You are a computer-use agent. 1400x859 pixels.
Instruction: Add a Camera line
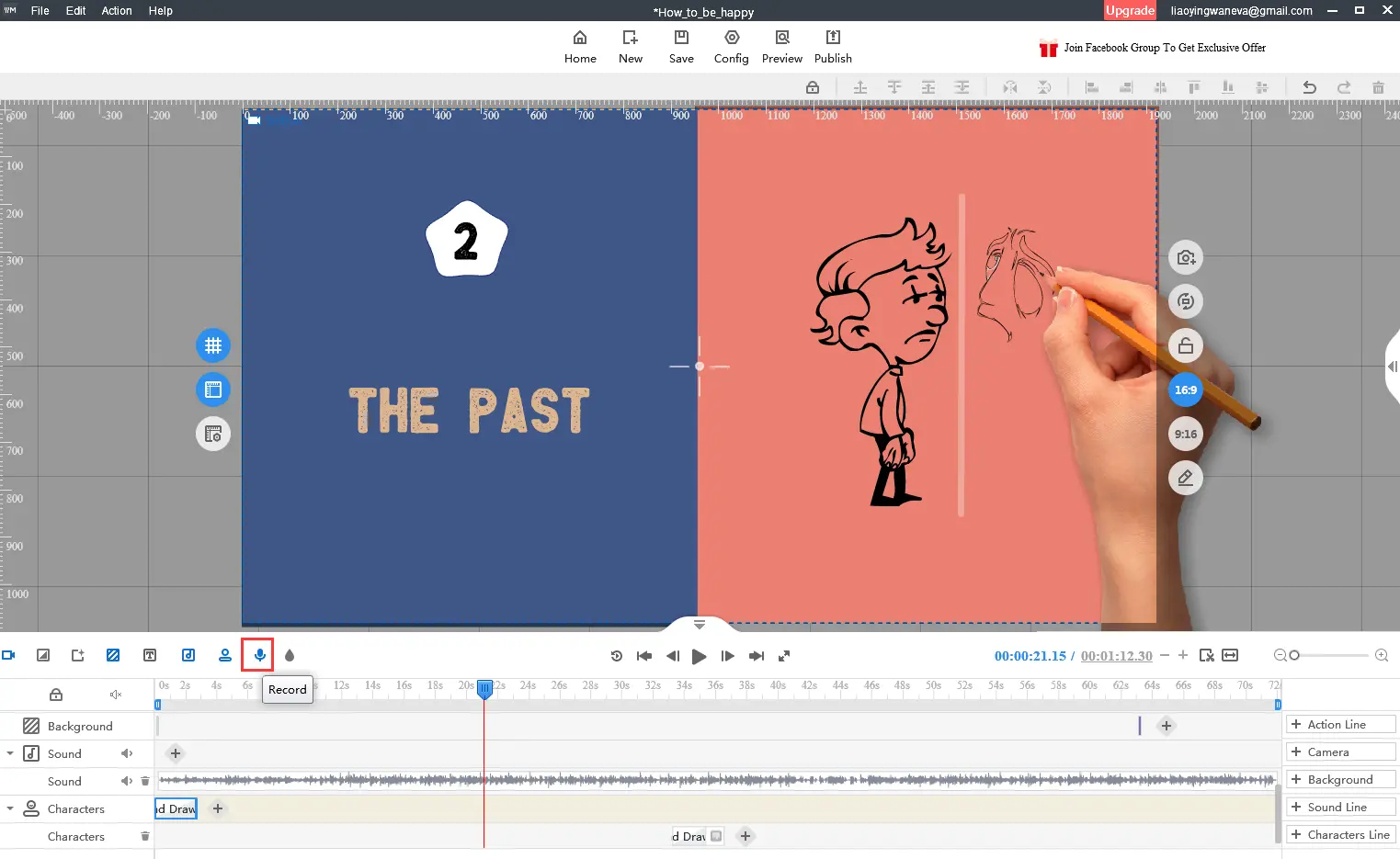pyautogui.click(x=1339, y=752)
